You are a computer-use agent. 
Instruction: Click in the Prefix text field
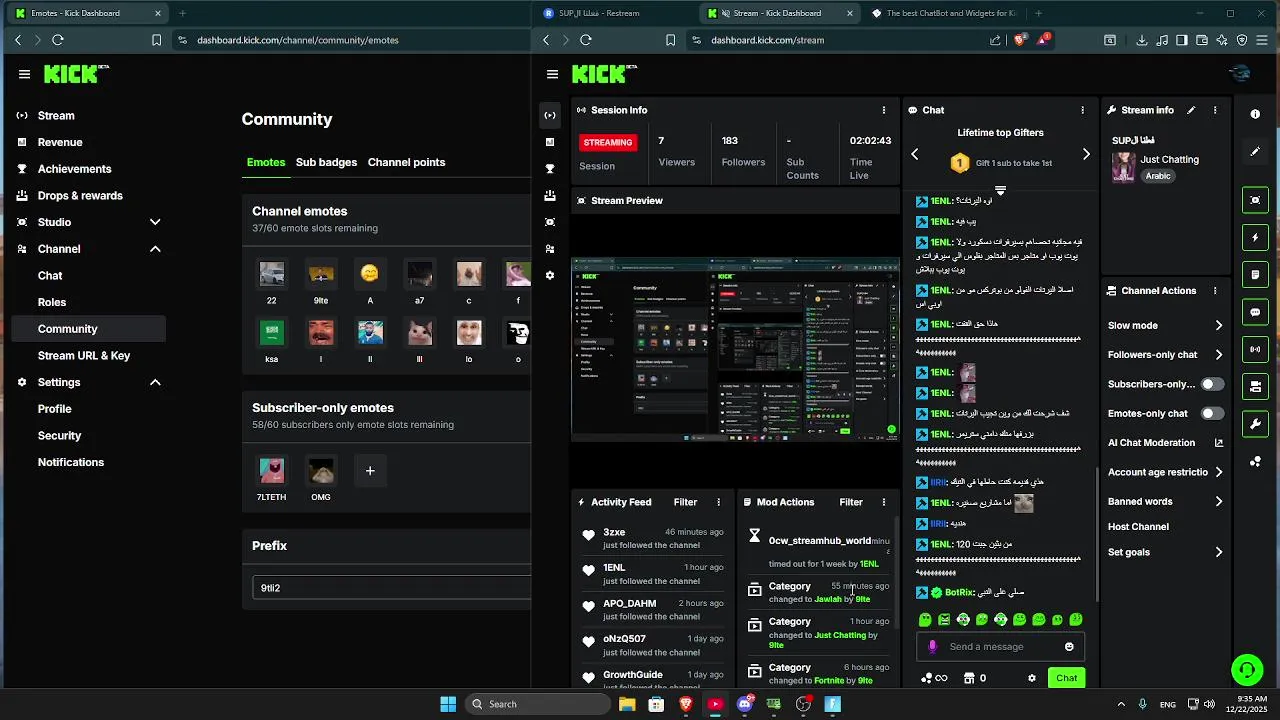click(x=392, y=588)
